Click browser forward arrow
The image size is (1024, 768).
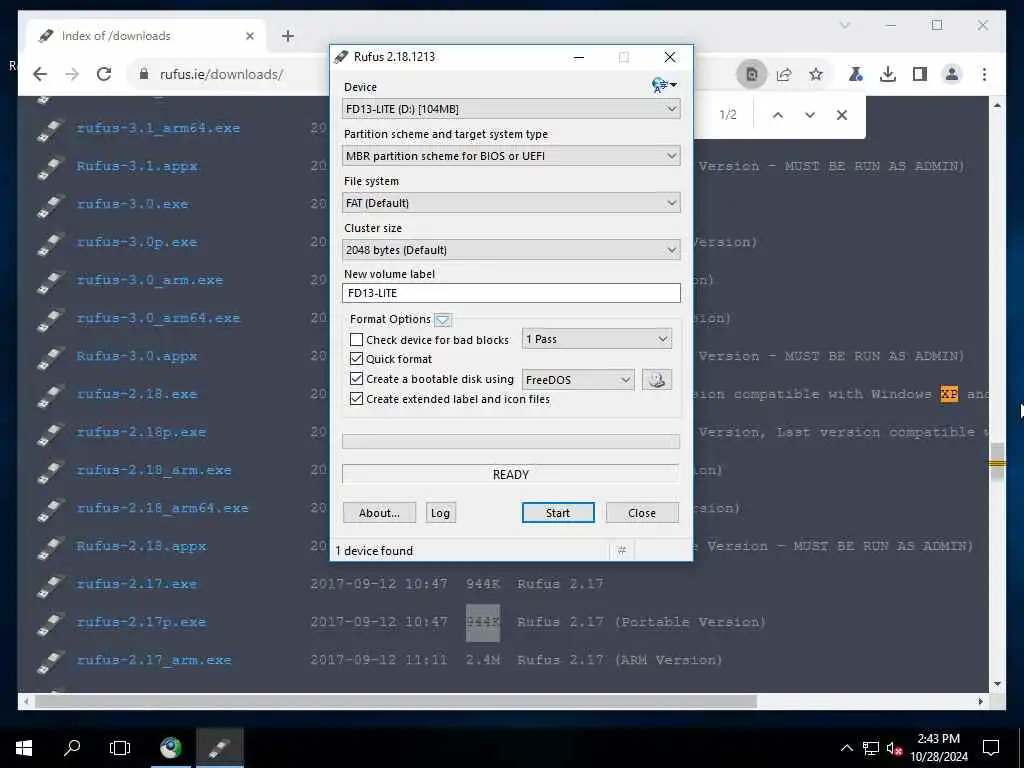[x=72, y=74]
